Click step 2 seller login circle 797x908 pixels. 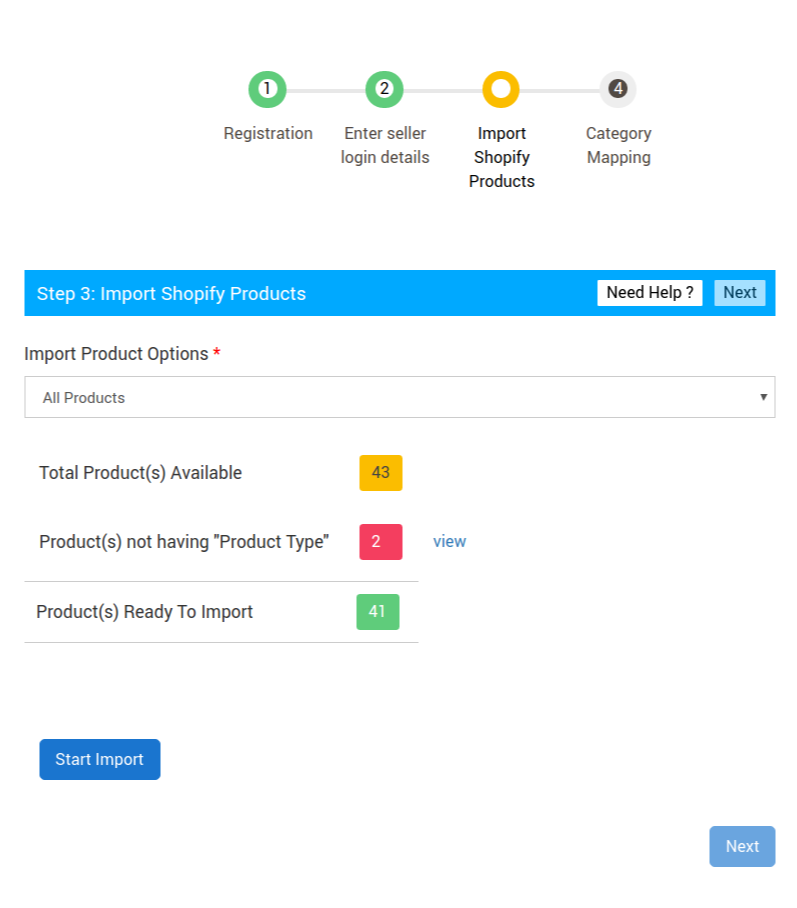coord(384,89)
